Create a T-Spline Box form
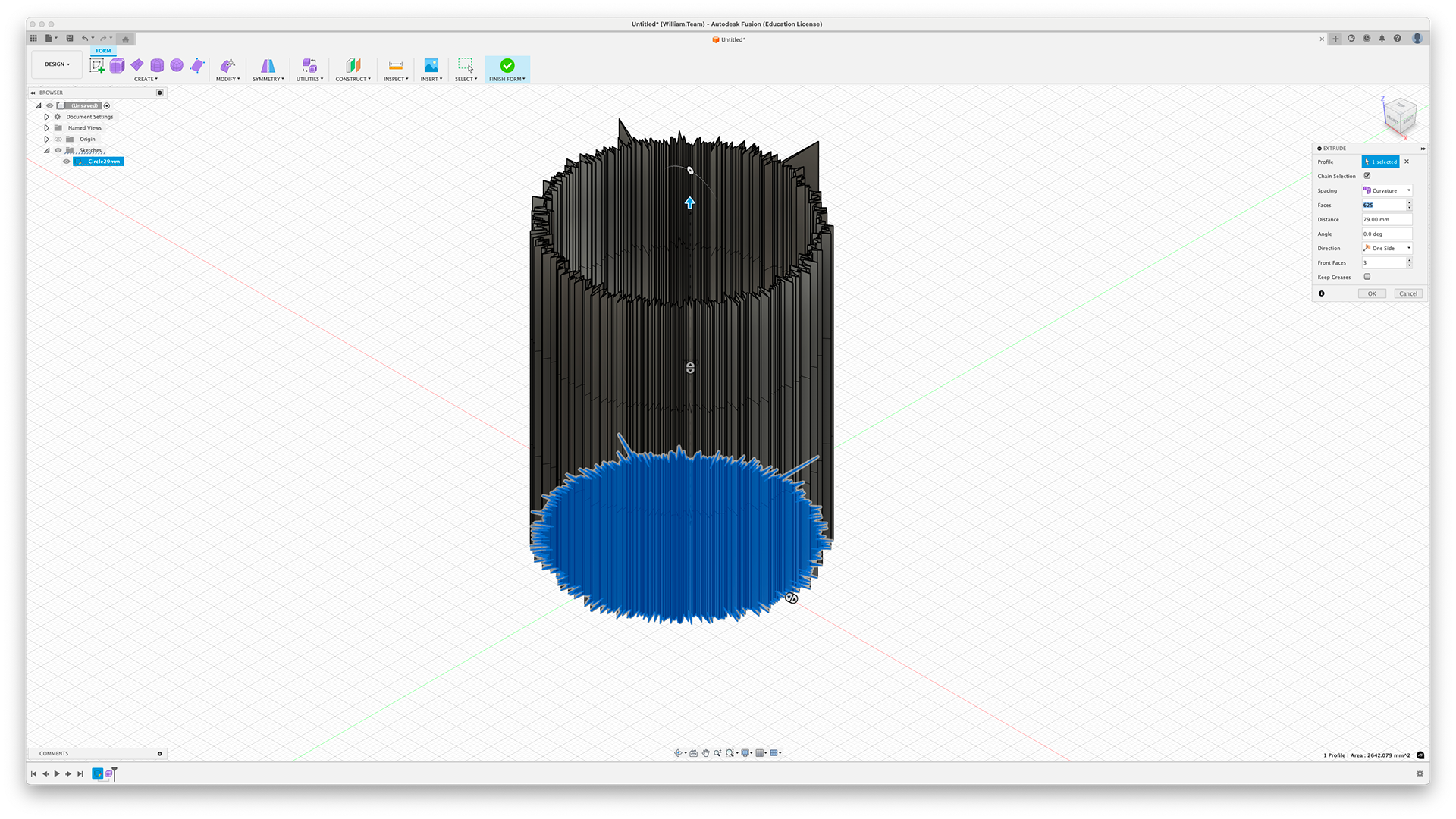 pos(118,66)
